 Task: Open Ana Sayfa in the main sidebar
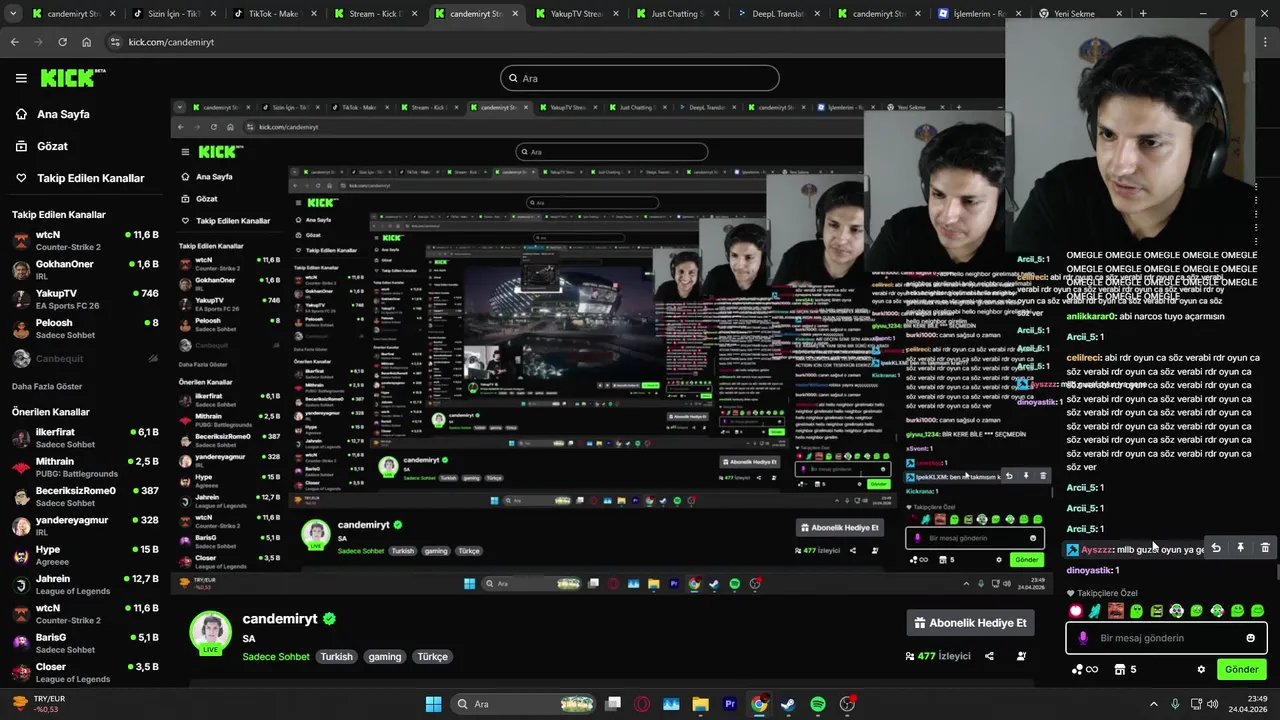52,114
